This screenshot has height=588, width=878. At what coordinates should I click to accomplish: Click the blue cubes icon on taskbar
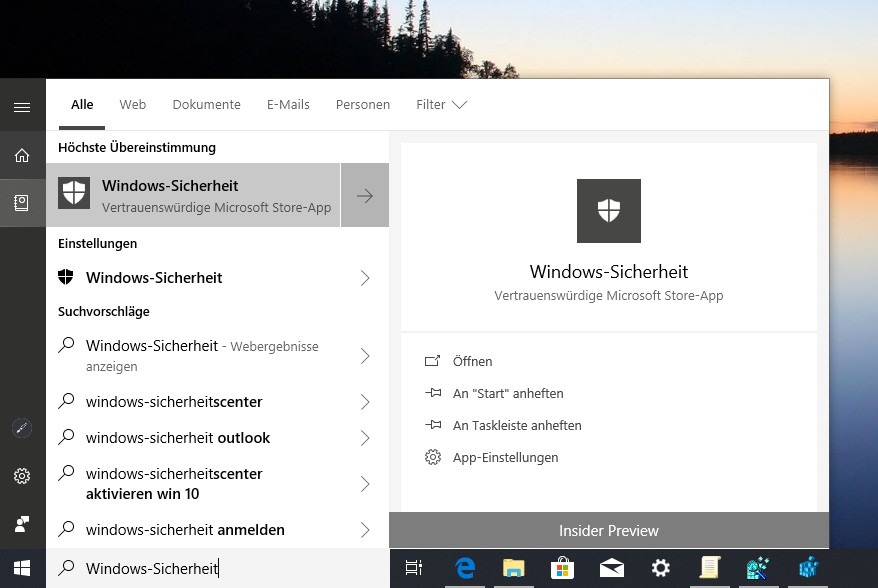point(808,568)
